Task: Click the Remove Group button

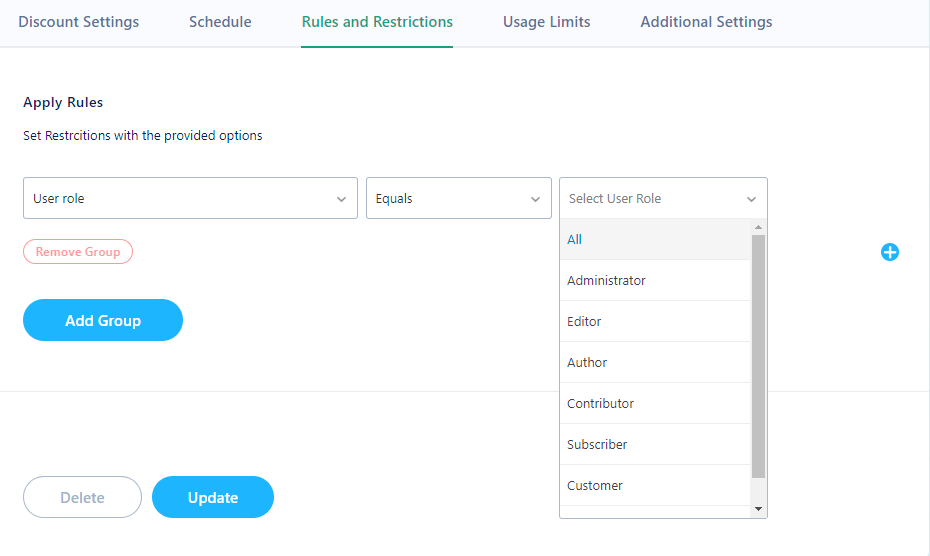Action: tap(78, 252)
